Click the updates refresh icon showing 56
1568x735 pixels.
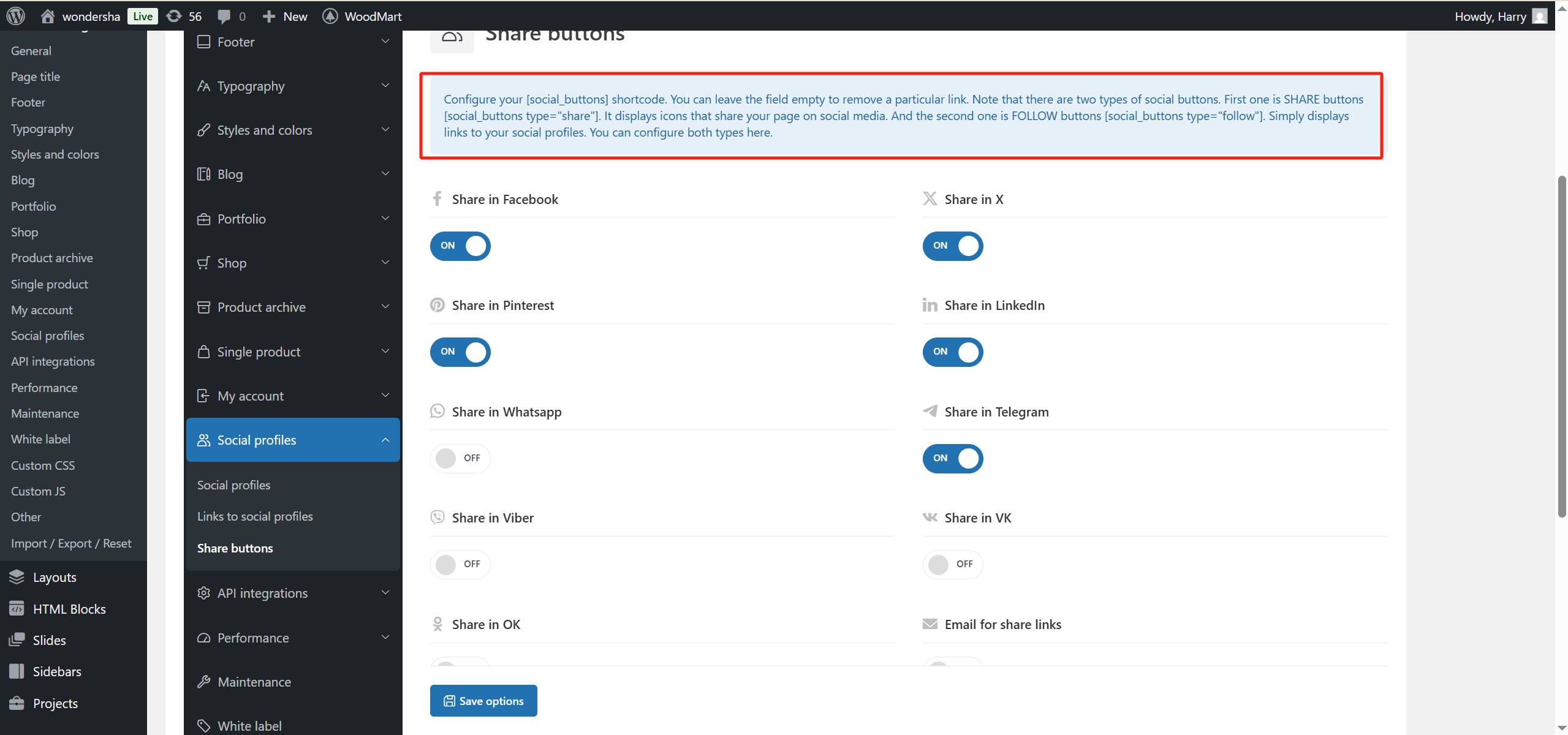pos(175,16)
